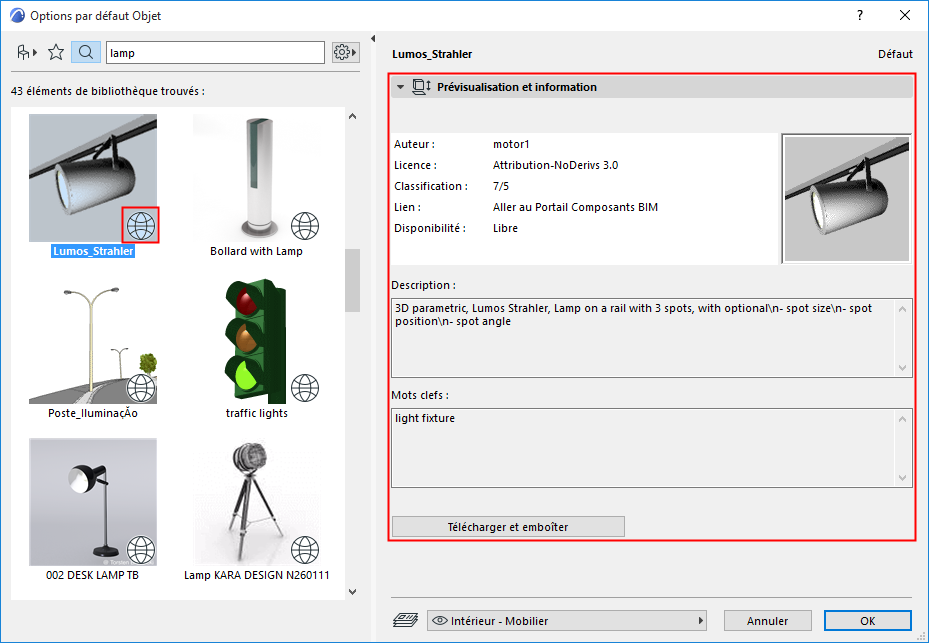Click the Annuler button

click(767, 620)
